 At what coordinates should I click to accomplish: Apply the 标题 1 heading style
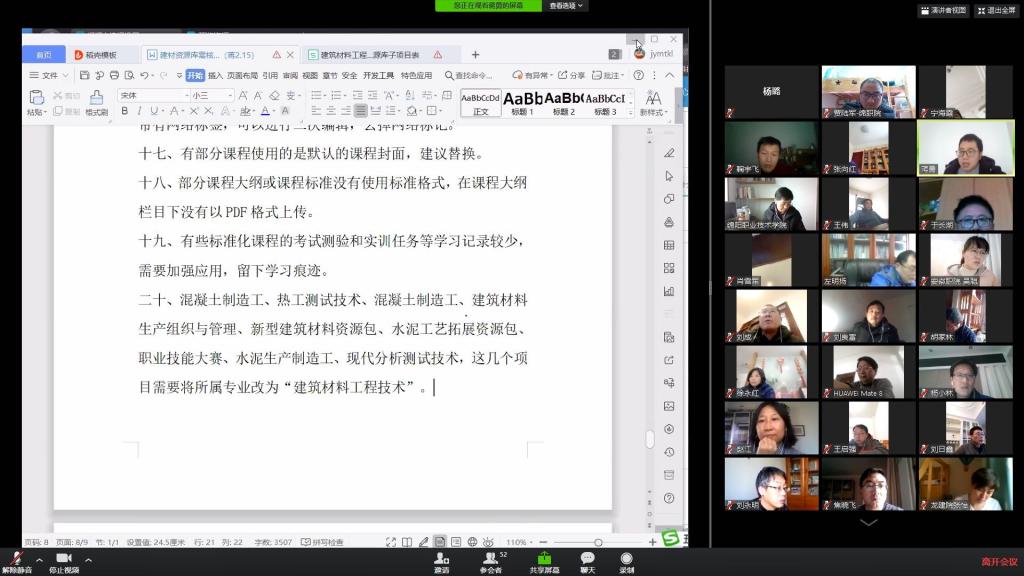point(522,101)
